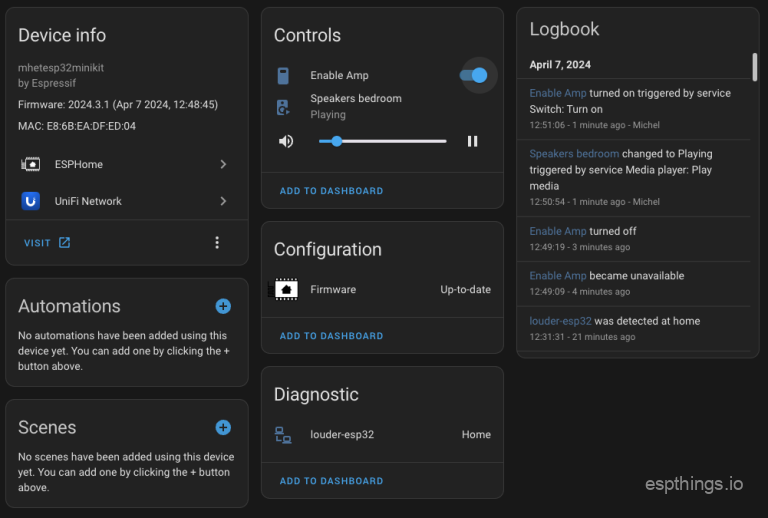Expand the ESPHome integration chevron
Image resolution: width=768 pixels, height=518 pixels.
click(223, 164)
